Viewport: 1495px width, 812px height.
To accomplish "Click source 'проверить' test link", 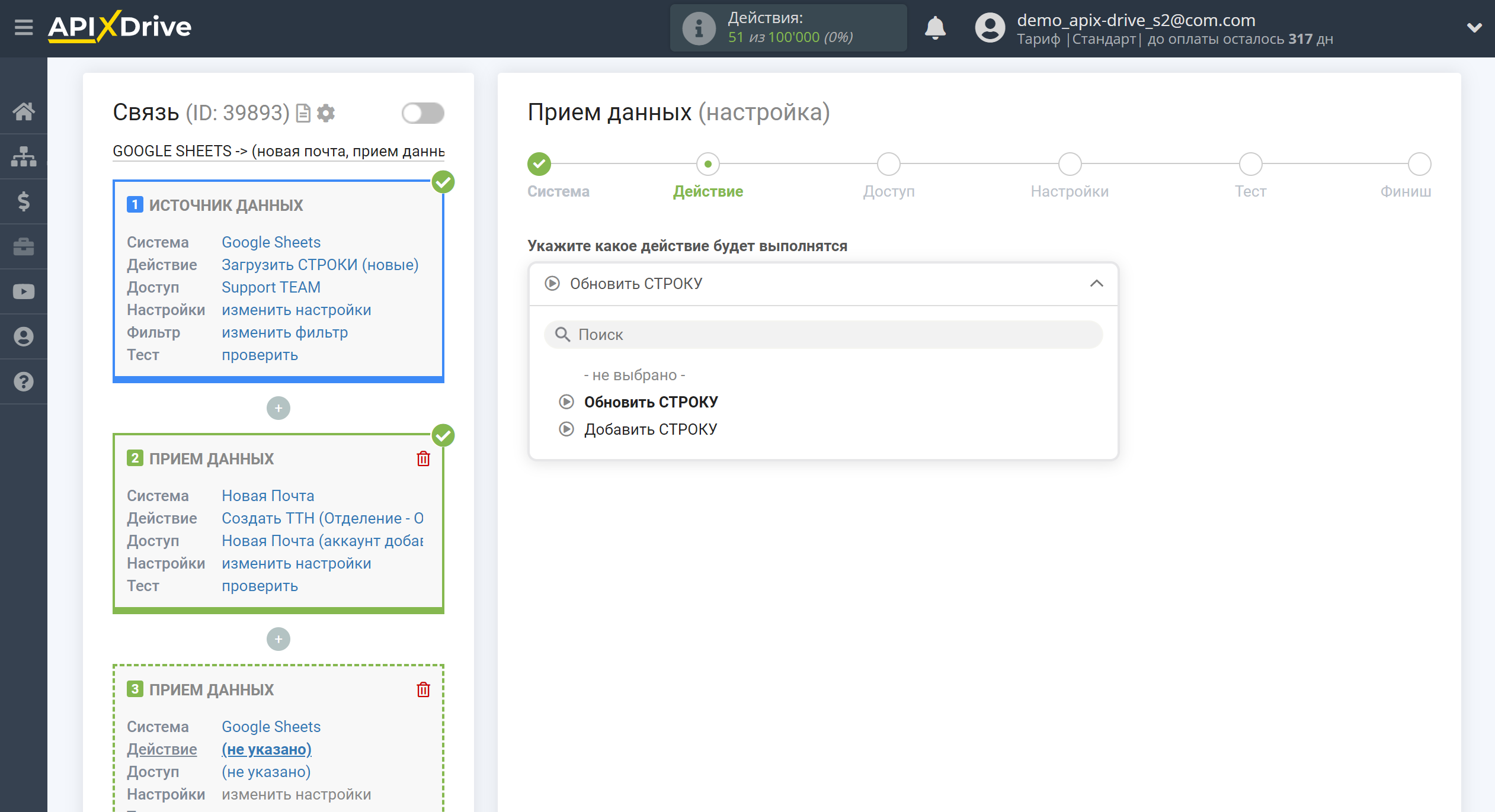I will [x=260, y=354].
